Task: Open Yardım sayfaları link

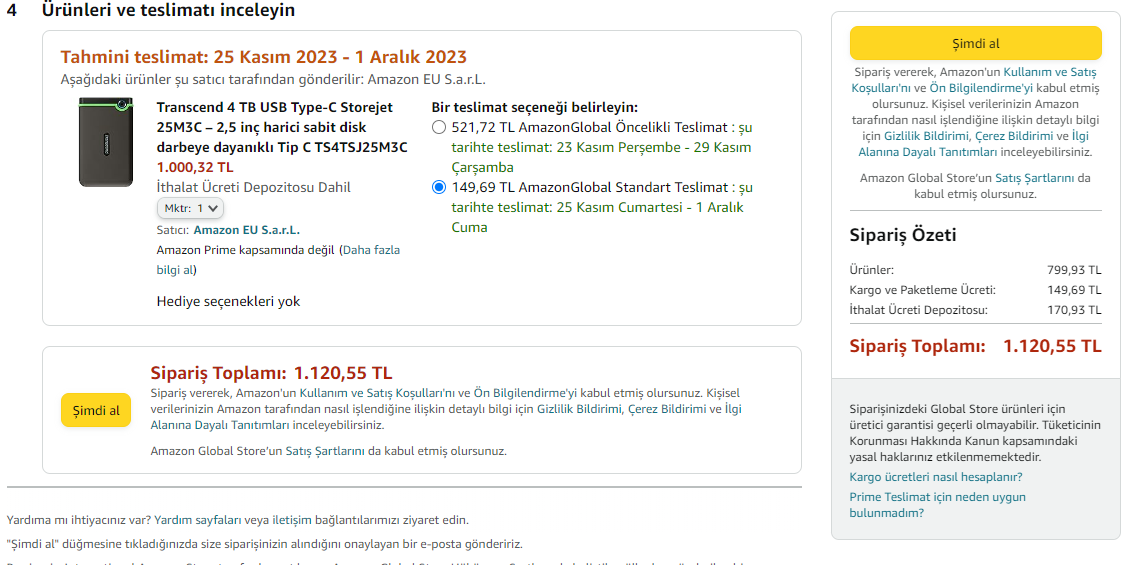Action: point(197,520)
